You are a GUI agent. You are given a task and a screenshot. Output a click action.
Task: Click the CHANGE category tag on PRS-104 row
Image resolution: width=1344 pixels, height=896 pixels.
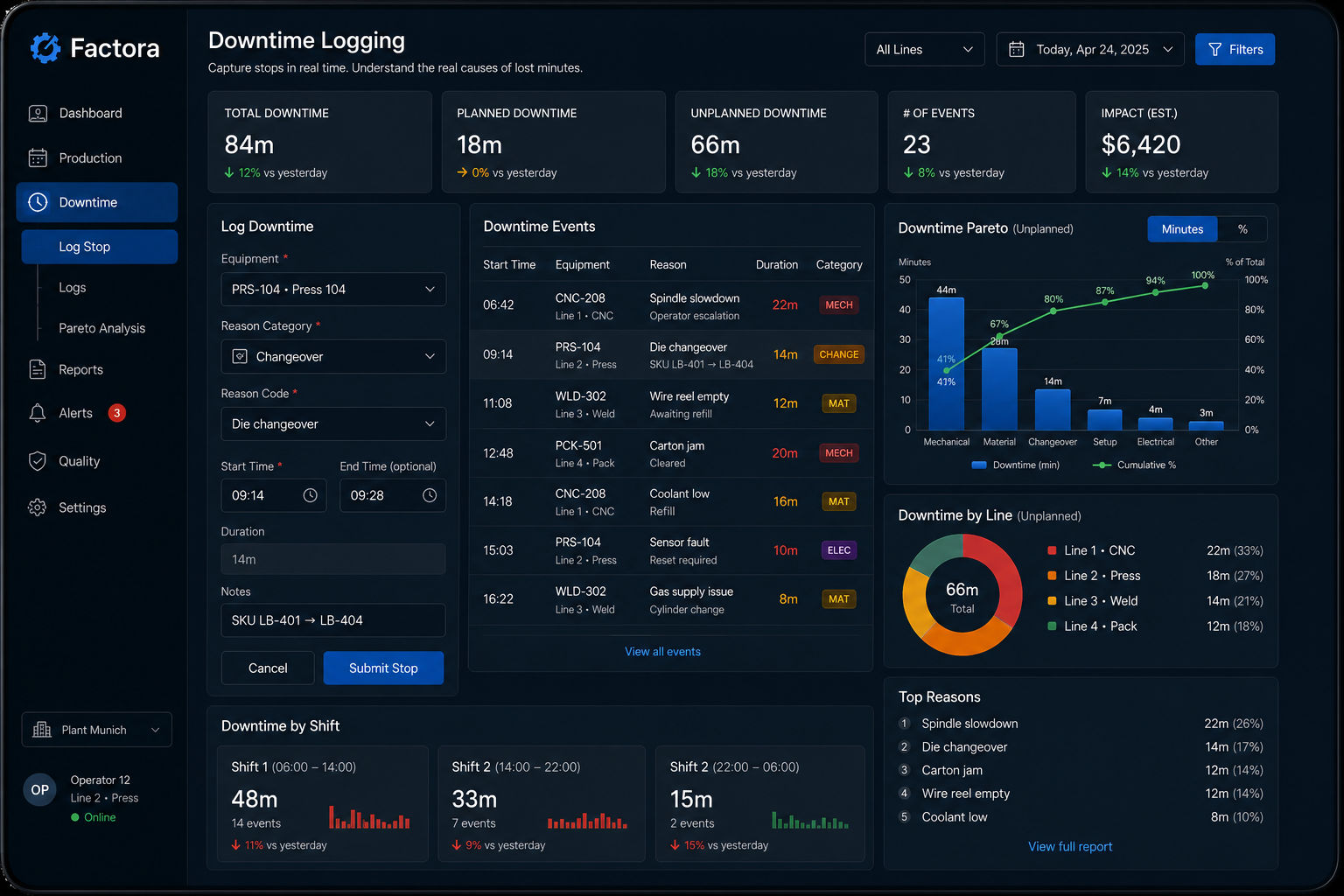[x=839, y=354]
